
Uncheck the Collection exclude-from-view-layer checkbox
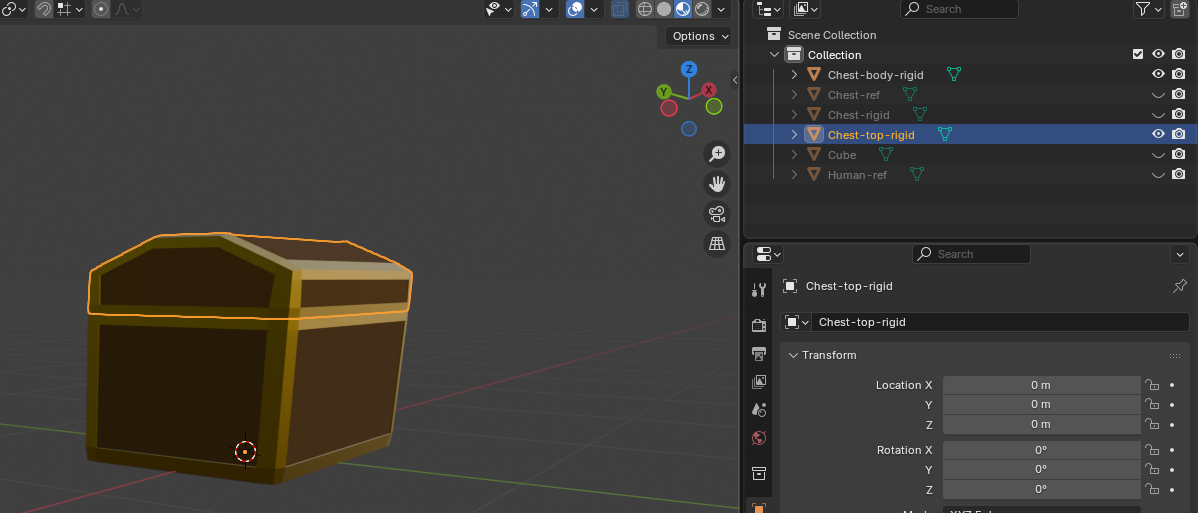tap(1138, 55)
